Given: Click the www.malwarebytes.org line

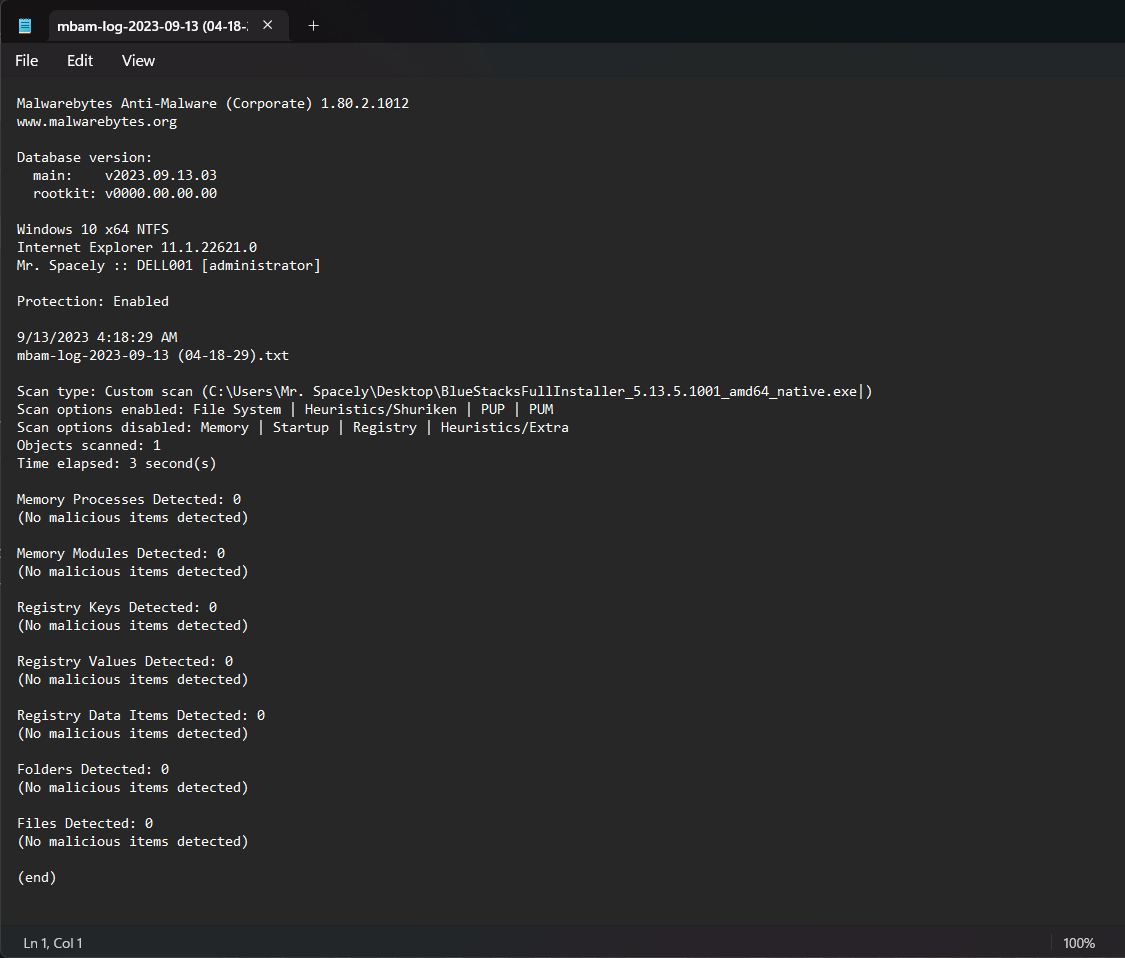Looking at the screenshot, I should click(x=97, y=121).
